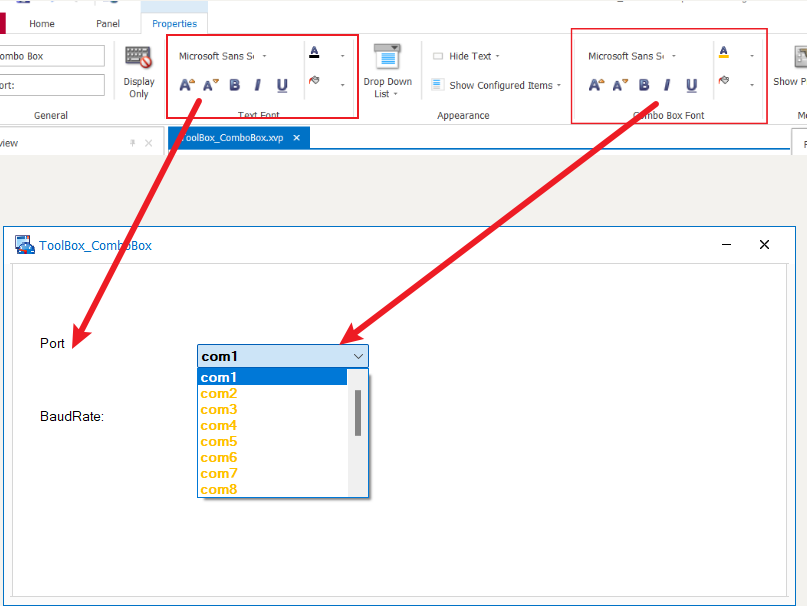Open the Drop Down List style menu
The image size is (807, 606).
click(x=388, y=71)
